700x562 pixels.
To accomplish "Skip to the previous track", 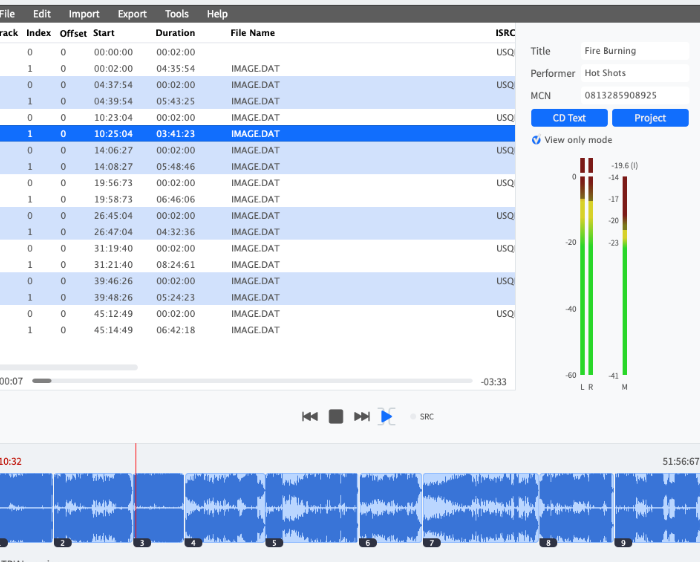I will click(x=310, y=416).
